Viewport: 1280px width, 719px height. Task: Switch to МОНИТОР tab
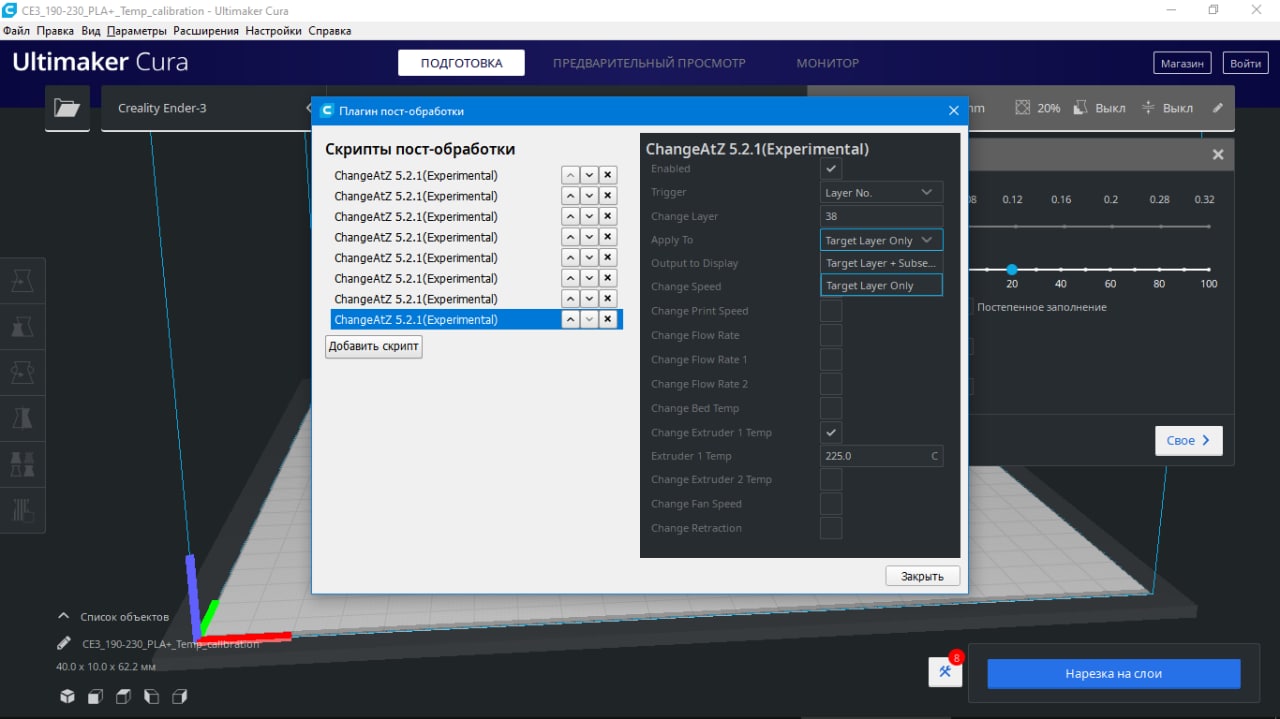(x=828, y=63)
